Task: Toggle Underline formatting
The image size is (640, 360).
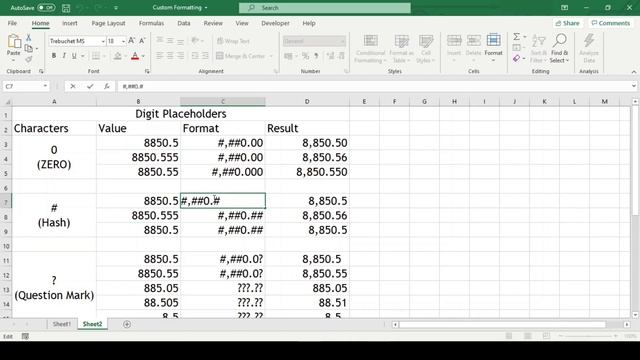Action: pos(74,56)
